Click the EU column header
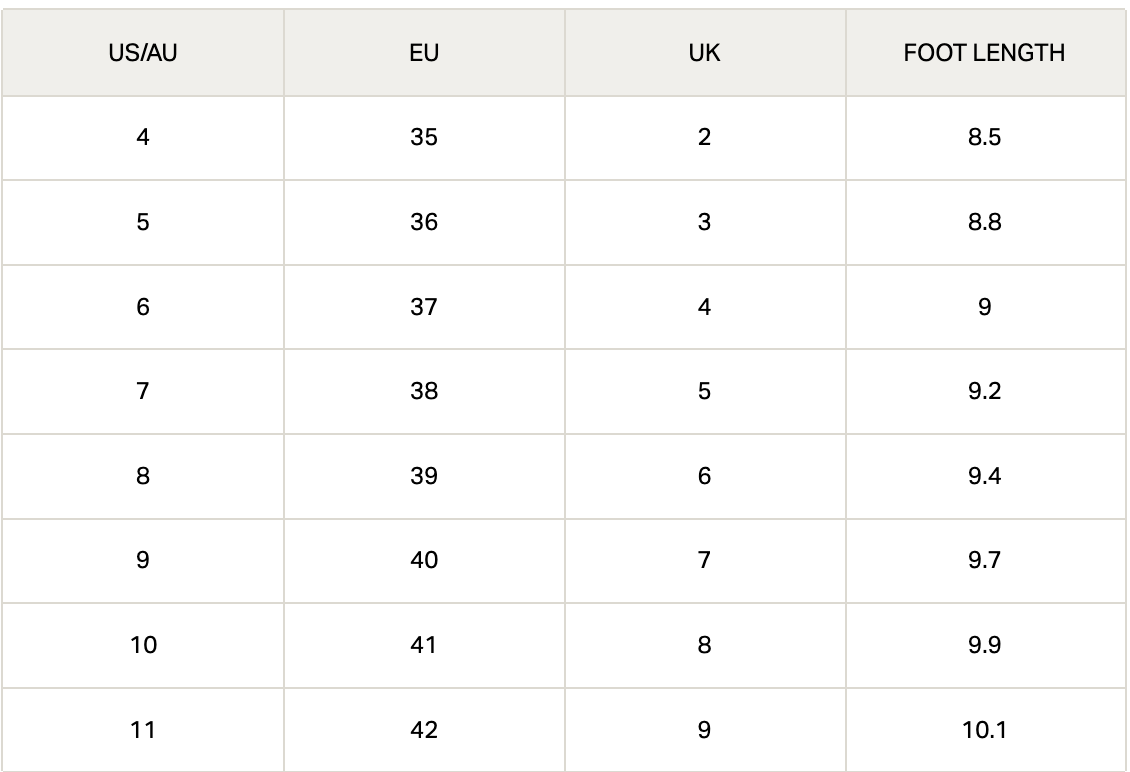Screen dimensions: 1130x772 click(424, 53)
